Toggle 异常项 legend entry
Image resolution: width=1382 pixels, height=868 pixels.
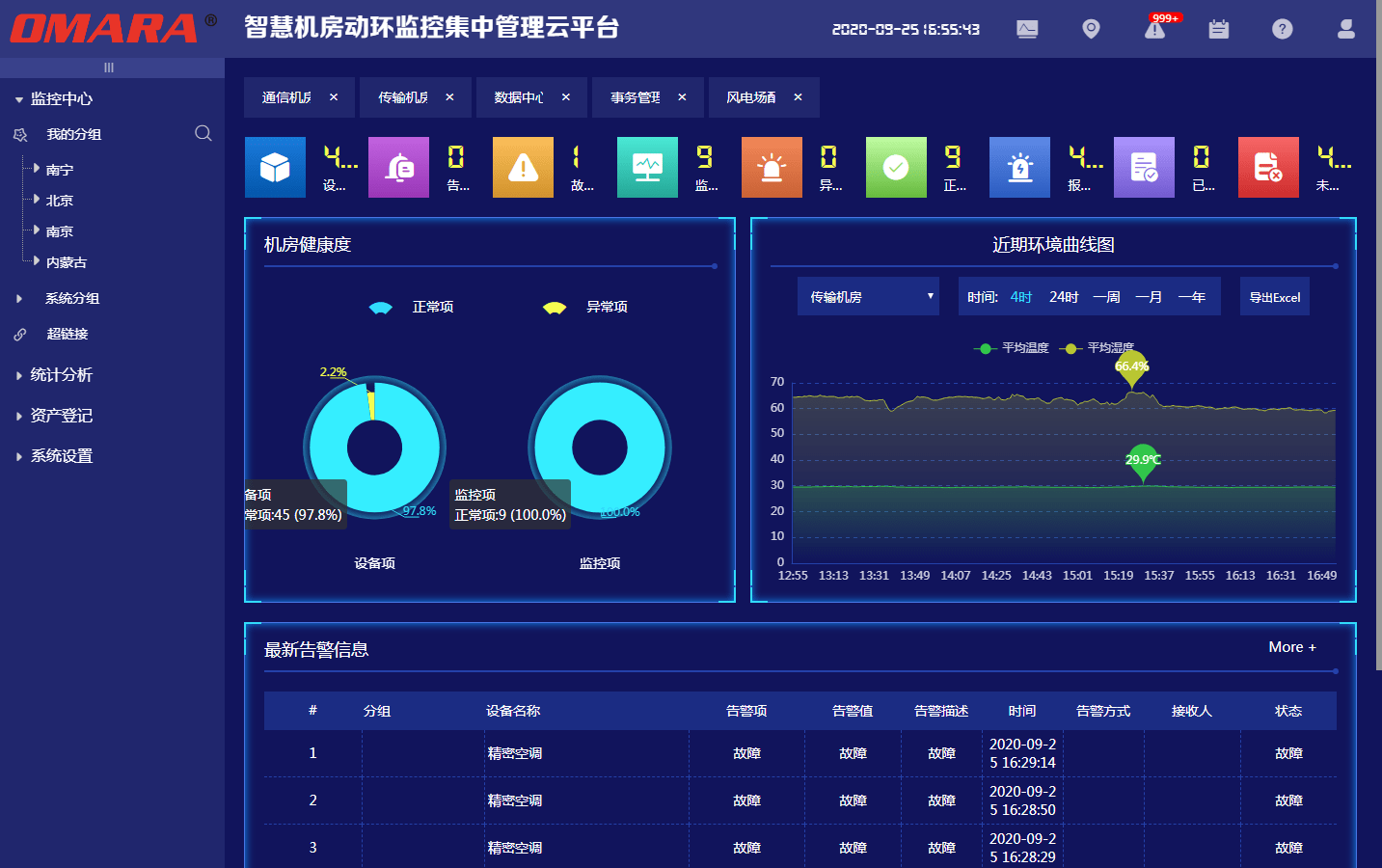pyautogui.click(x=584, y=307)
